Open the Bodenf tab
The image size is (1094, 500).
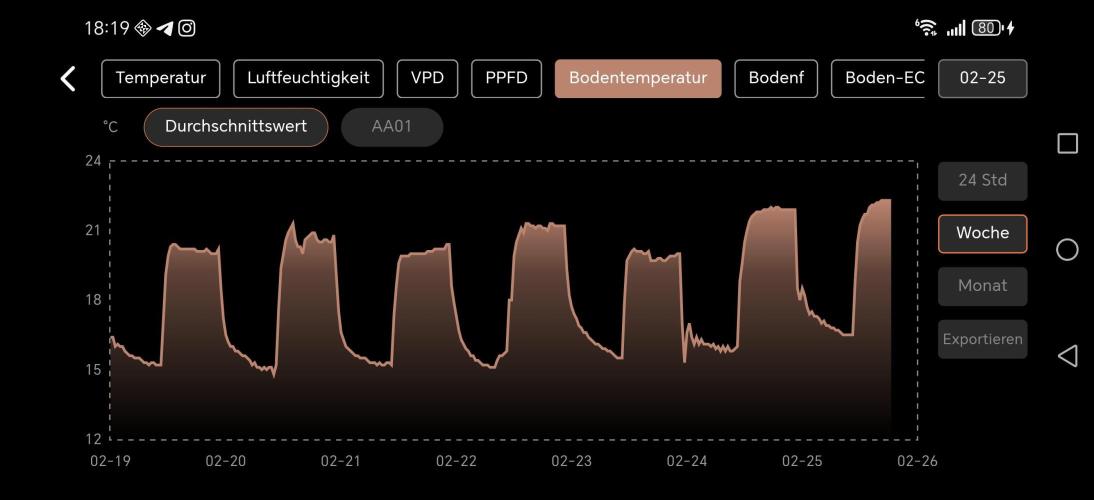pyautogui.click(x=776, y=78)
